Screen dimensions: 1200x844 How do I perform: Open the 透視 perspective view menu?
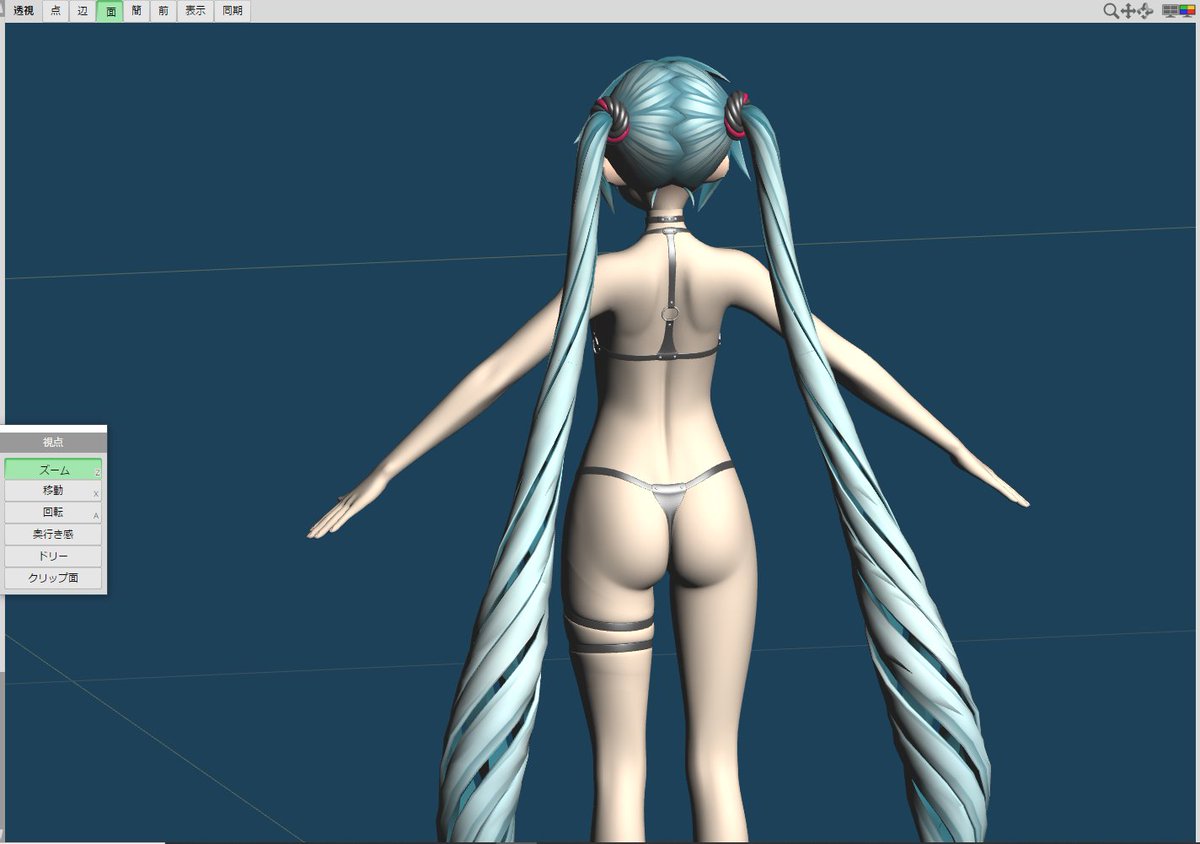click(23, 11)
